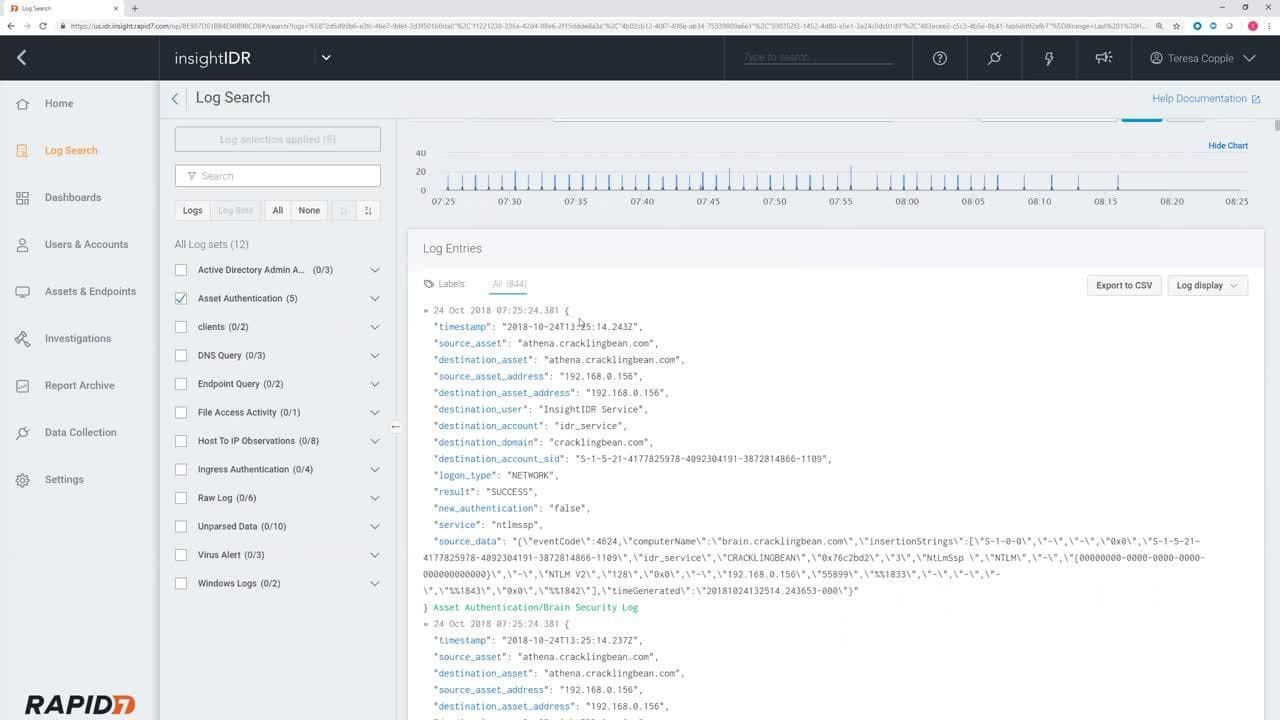Click the Investigations icon

pyautogui.click(x=22, y=339)
